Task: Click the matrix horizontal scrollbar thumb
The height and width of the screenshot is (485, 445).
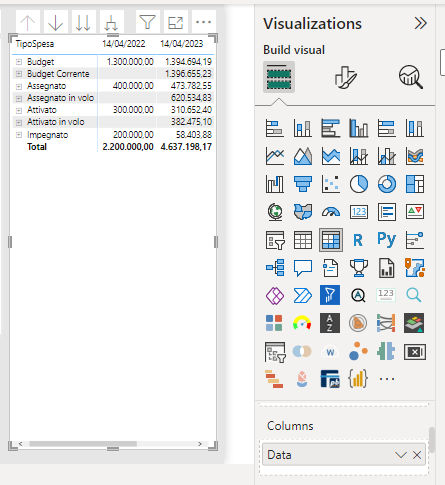Action: pyautogui.click(x=83, y=444)
